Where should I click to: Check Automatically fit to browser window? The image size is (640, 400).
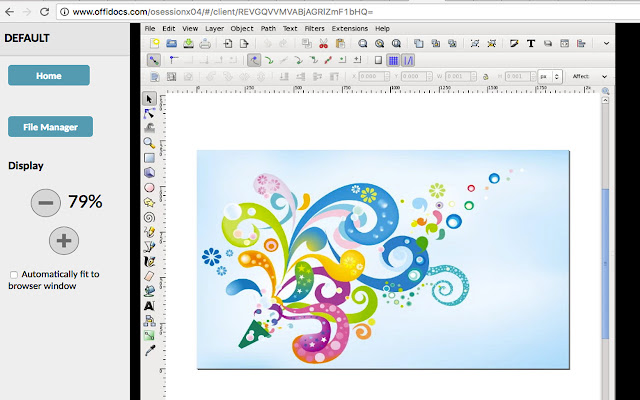pos(14,275)
